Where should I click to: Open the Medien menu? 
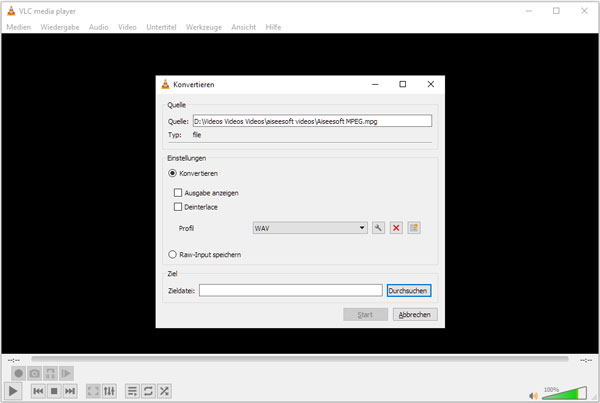[x=18, y=27]
